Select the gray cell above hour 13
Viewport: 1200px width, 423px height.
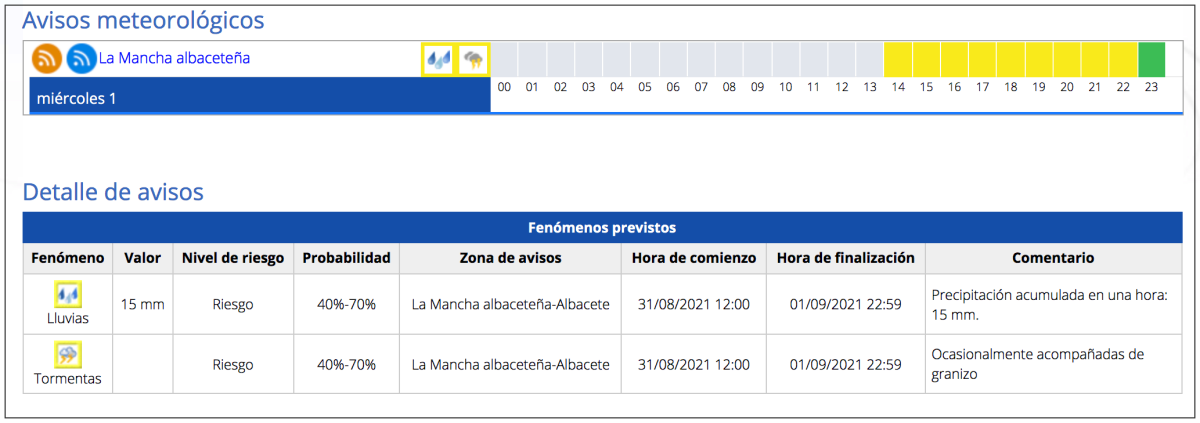870,59
